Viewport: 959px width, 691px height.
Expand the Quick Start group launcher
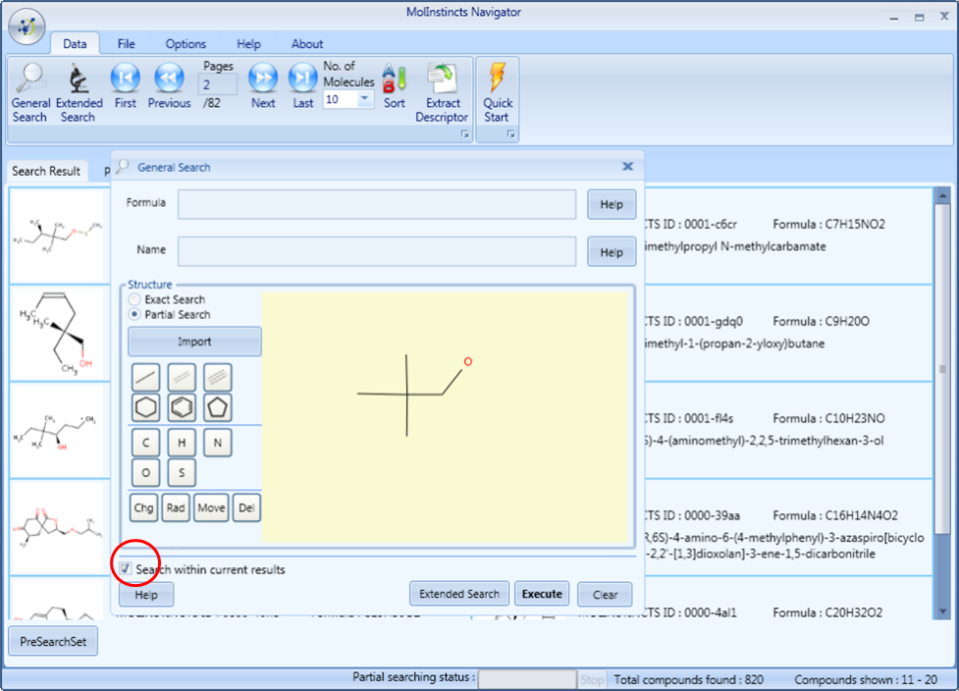coord(511,134)
